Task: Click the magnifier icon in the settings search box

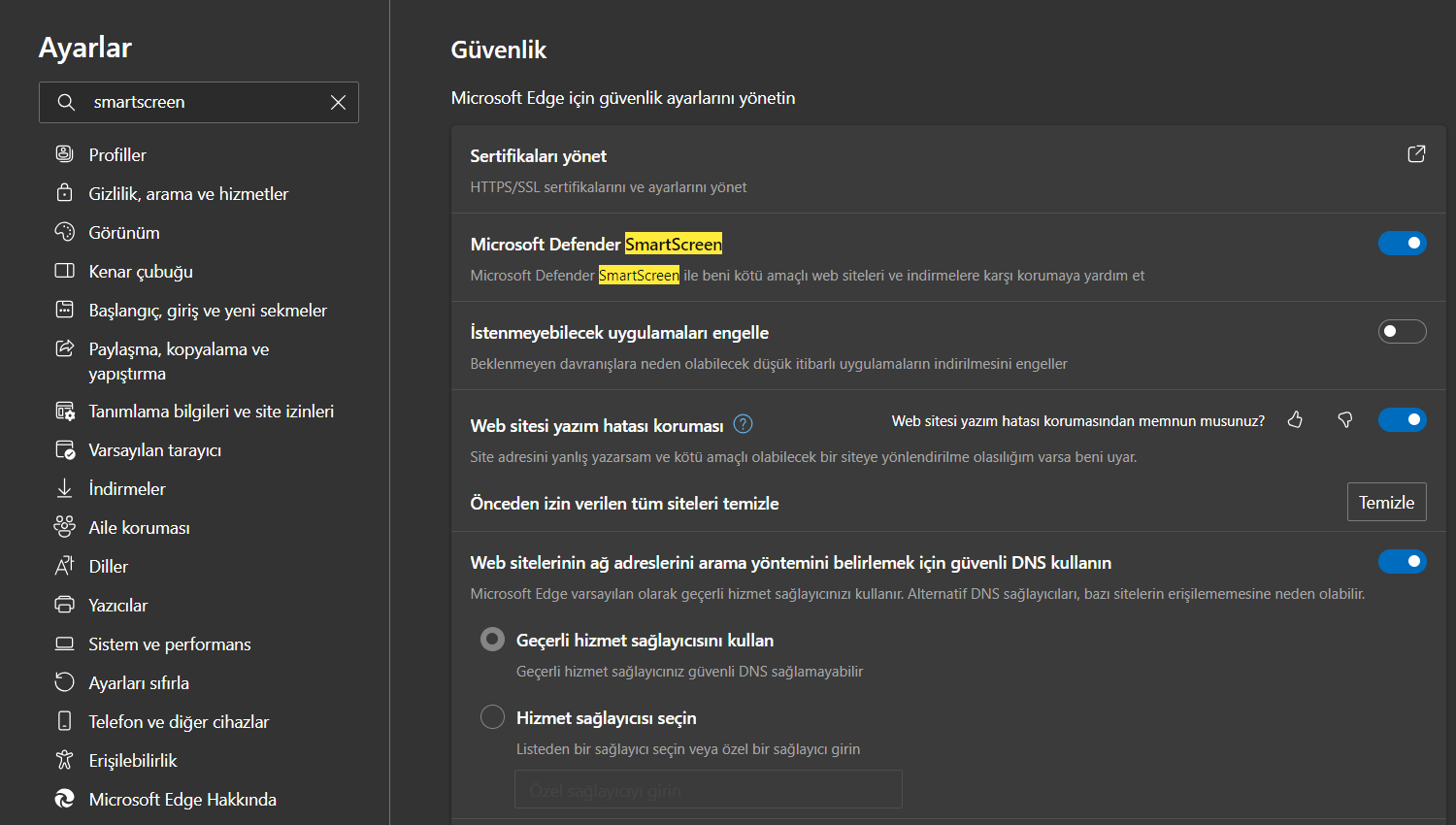Action: tap(66, 102)
